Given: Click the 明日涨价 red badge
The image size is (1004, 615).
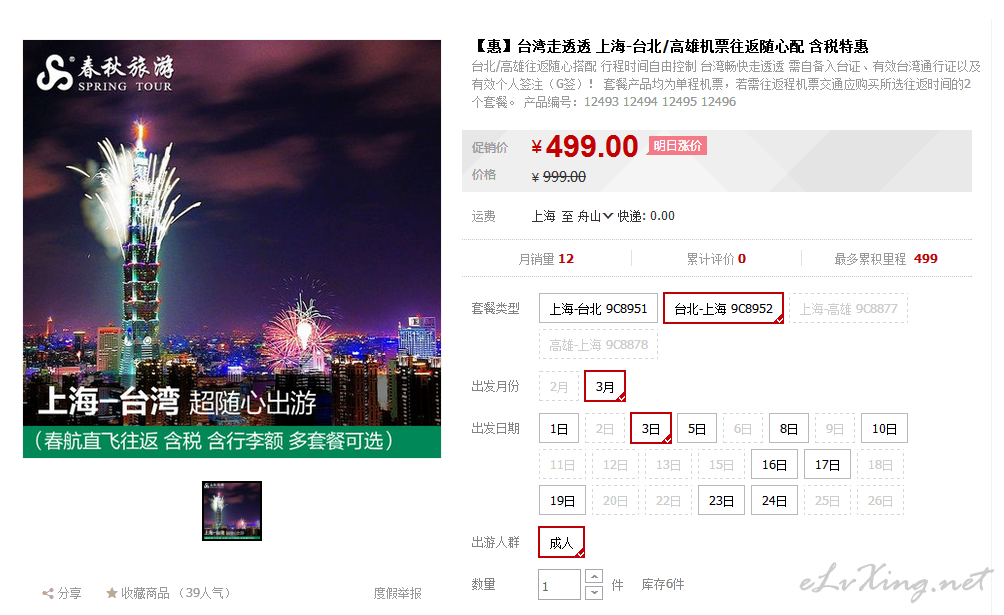Looking at the screenshot, I should [677, 145].
